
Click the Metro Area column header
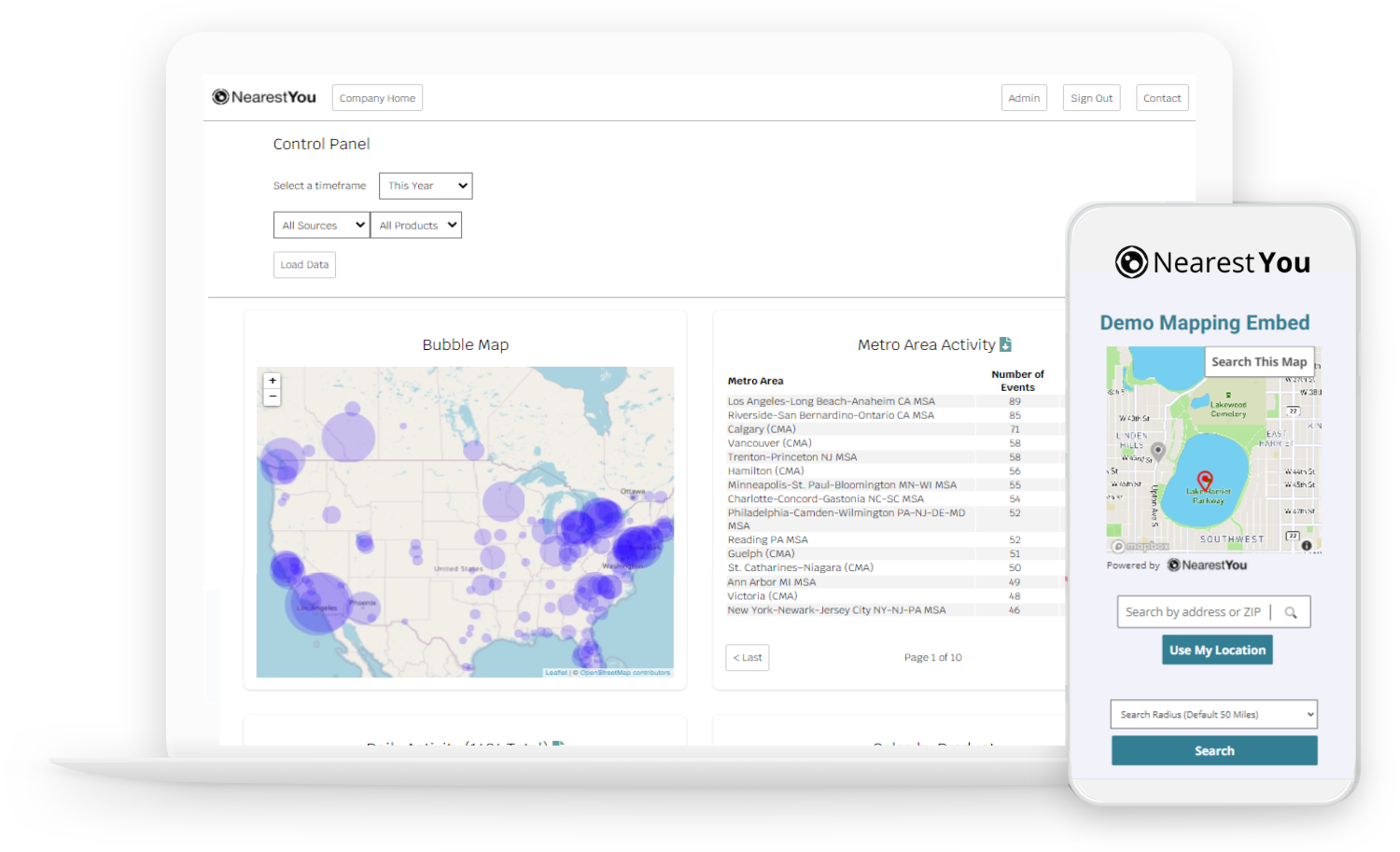(755, 381)
